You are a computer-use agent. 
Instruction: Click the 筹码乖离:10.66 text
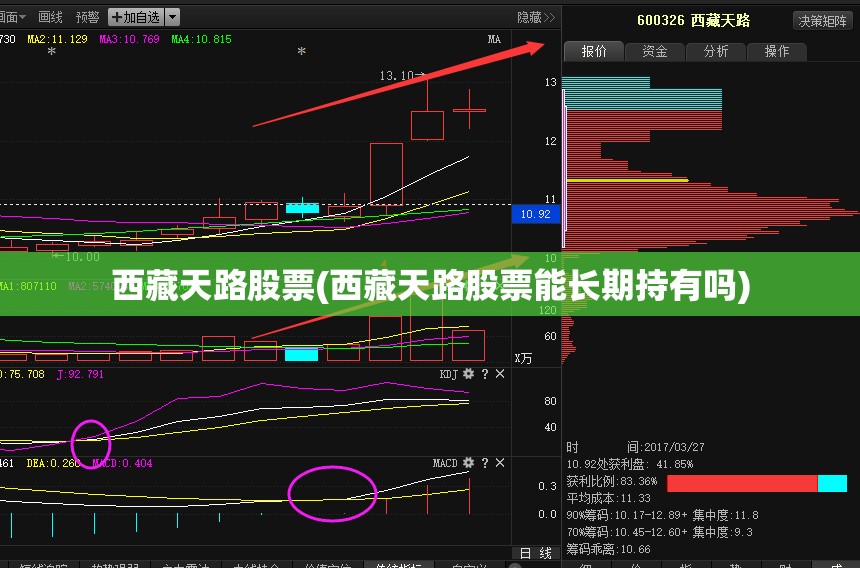pos(609,549)
